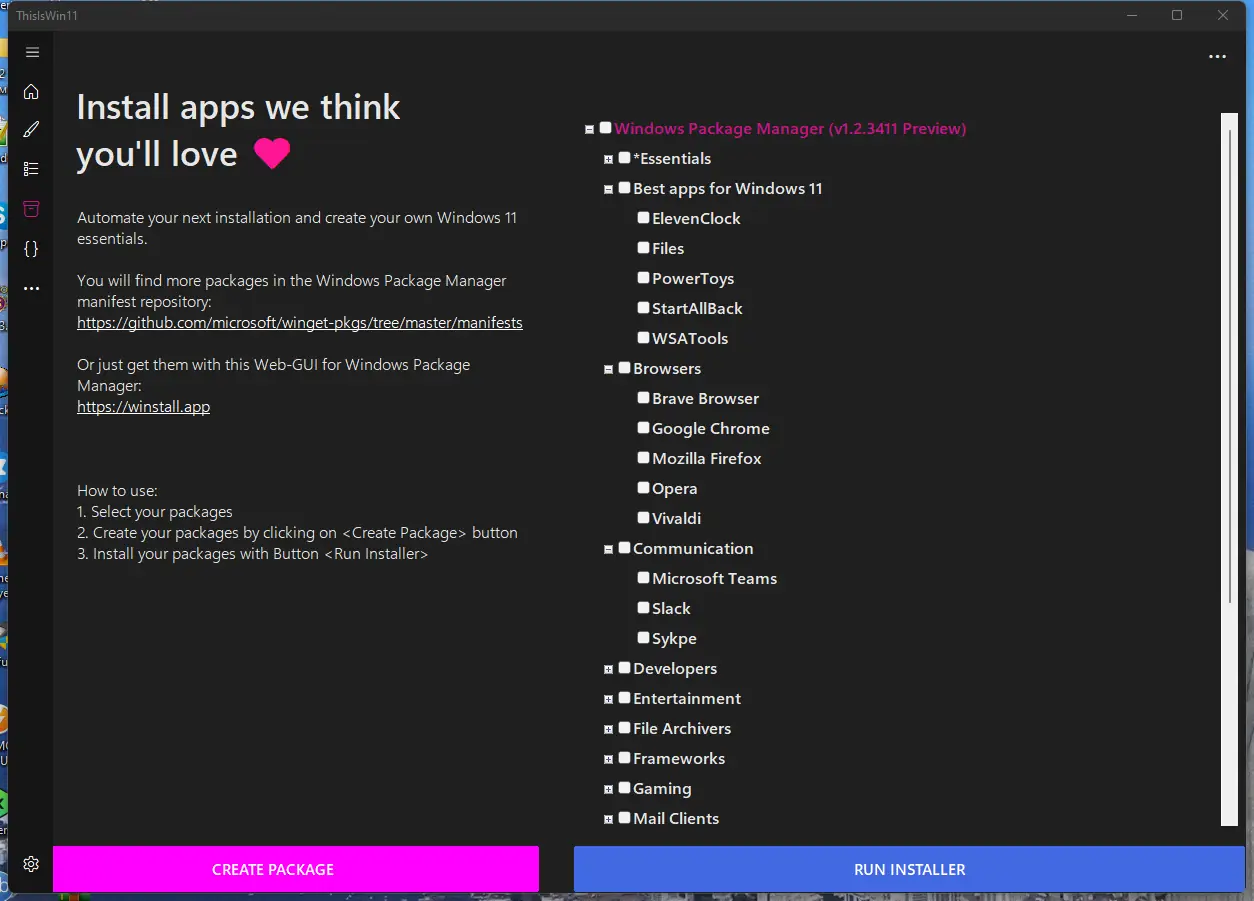Check the Browsers group checkbox
Viewport: 1254px width, 901px height.
[x=624, y=368]
